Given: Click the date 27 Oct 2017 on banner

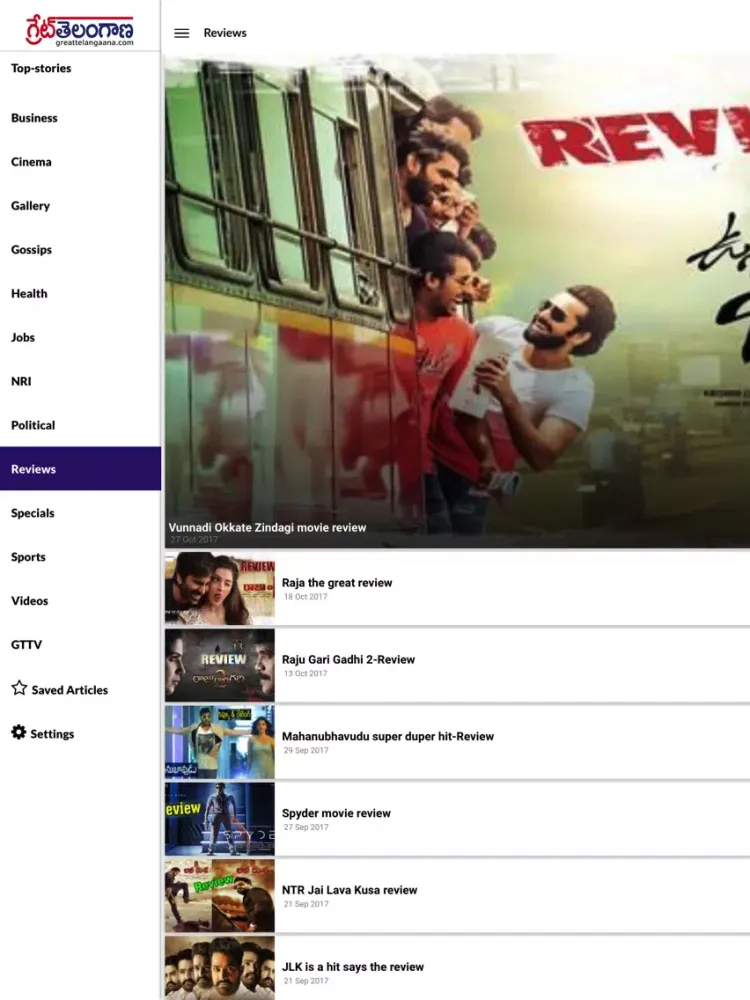Looking at the screenshot, I should point(194,540).
